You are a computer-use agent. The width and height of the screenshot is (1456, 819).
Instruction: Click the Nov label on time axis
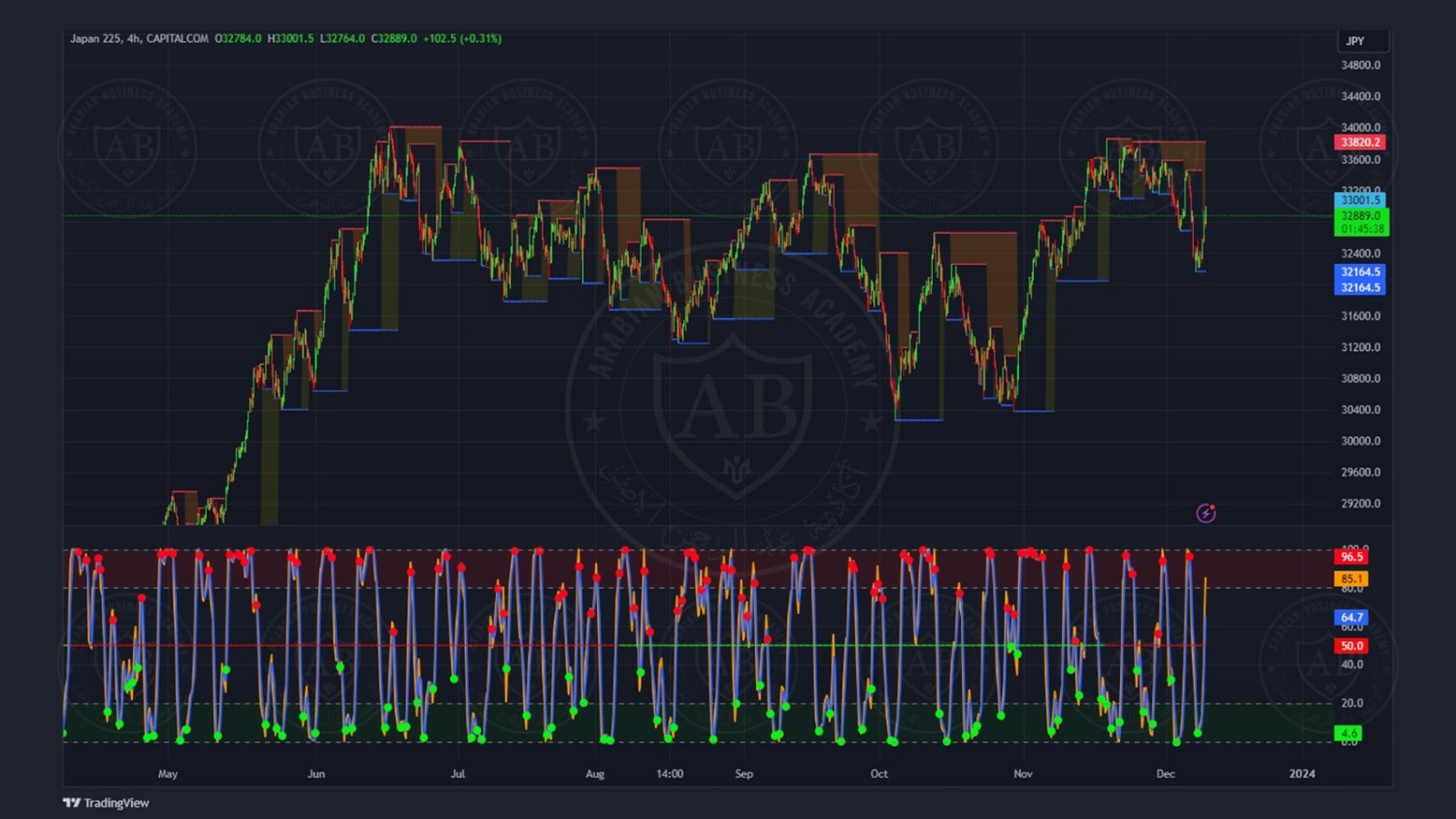1023,773
